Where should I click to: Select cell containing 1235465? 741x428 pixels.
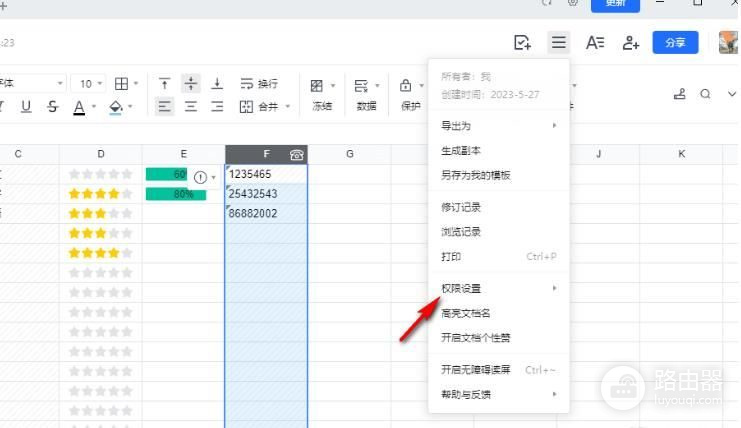click(266, 174)
